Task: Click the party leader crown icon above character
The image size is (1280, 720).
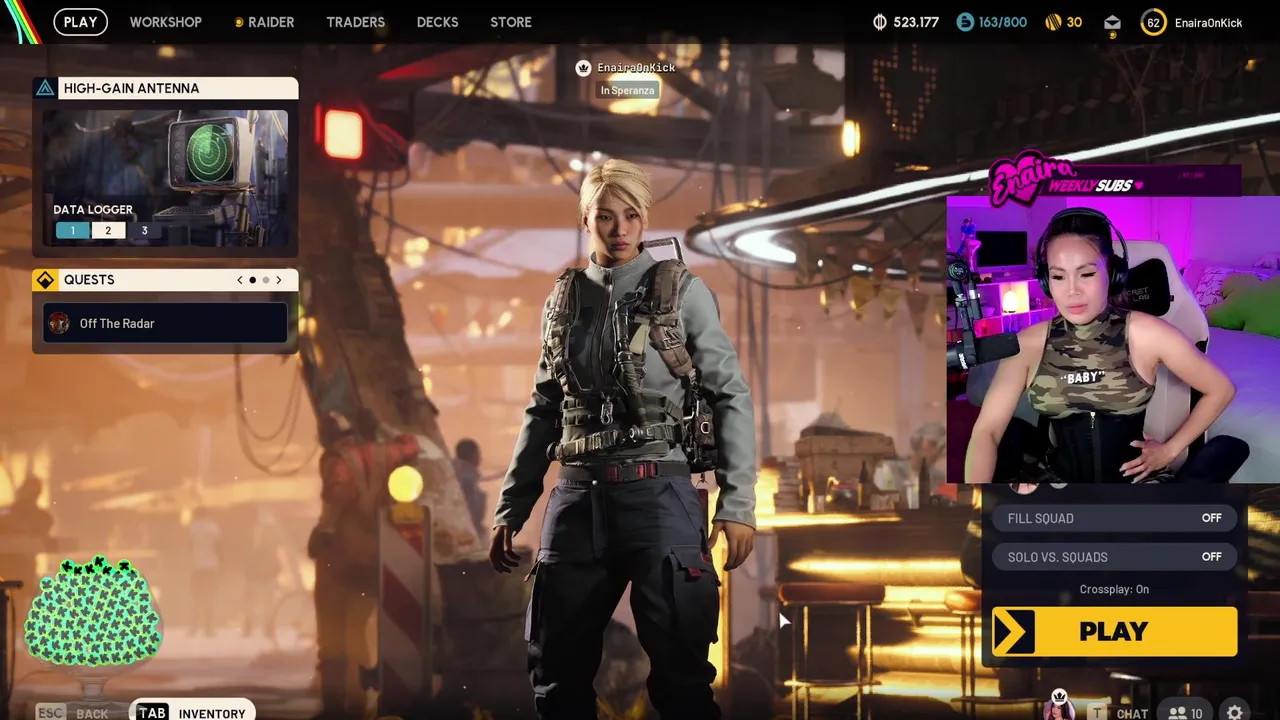Action: click(x=583, y=68)
